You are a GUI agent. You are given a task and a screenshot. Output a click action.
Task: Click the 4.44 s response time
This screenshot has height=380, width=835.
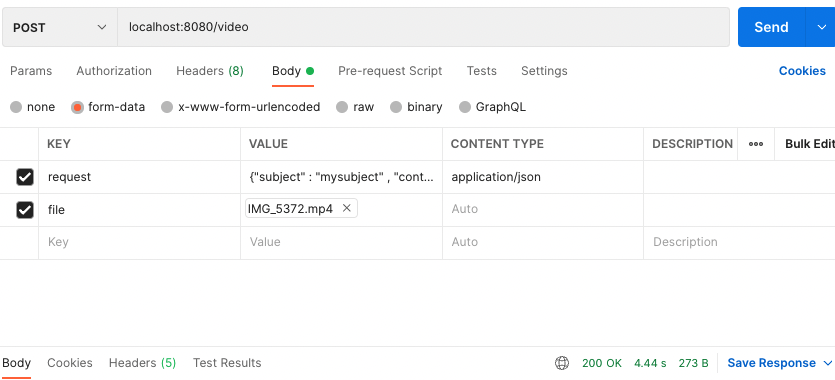pyautogui.click(x=650, y=363)
